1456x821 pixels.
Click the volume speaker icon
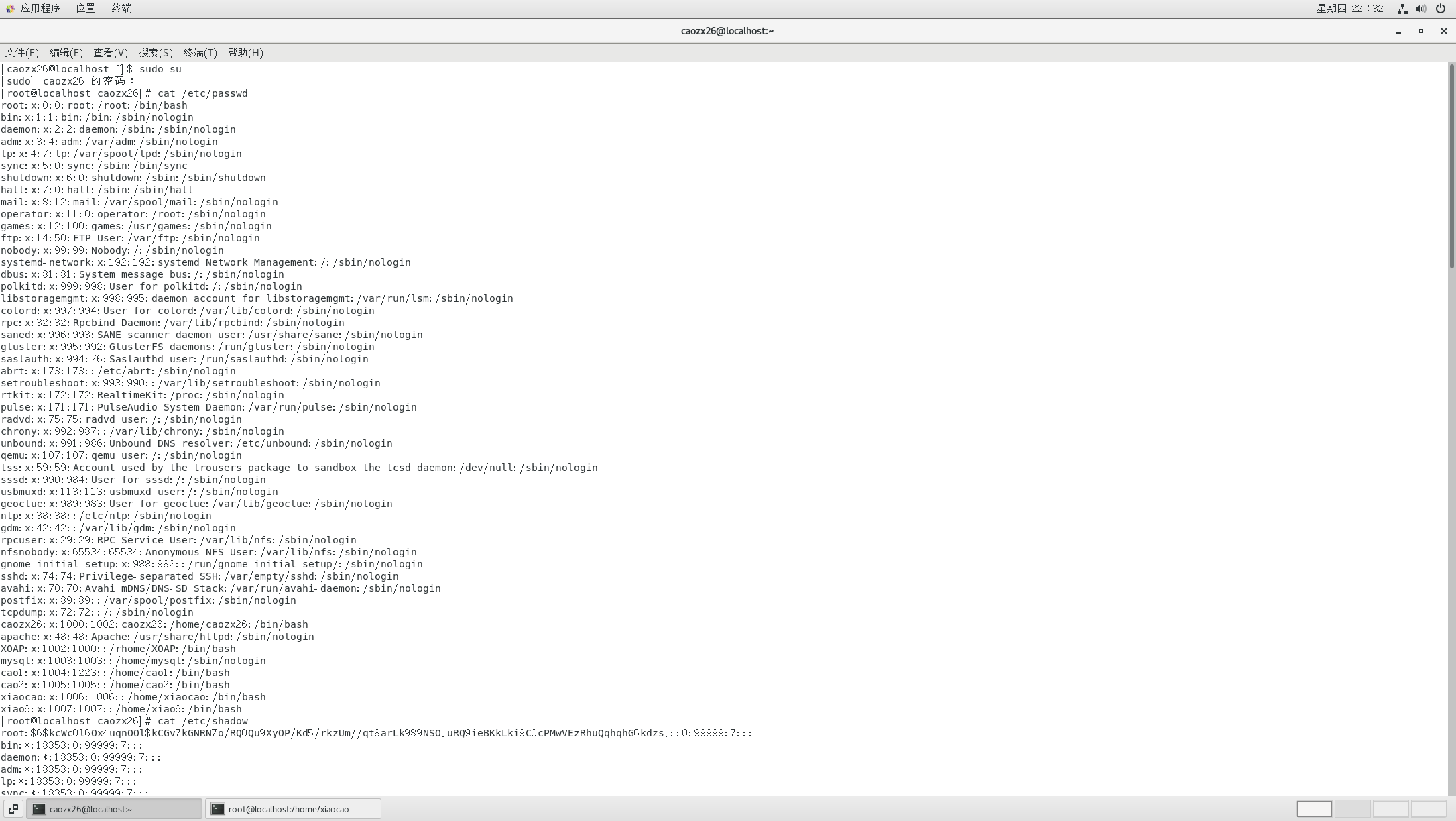click(x=1420, y=9)
